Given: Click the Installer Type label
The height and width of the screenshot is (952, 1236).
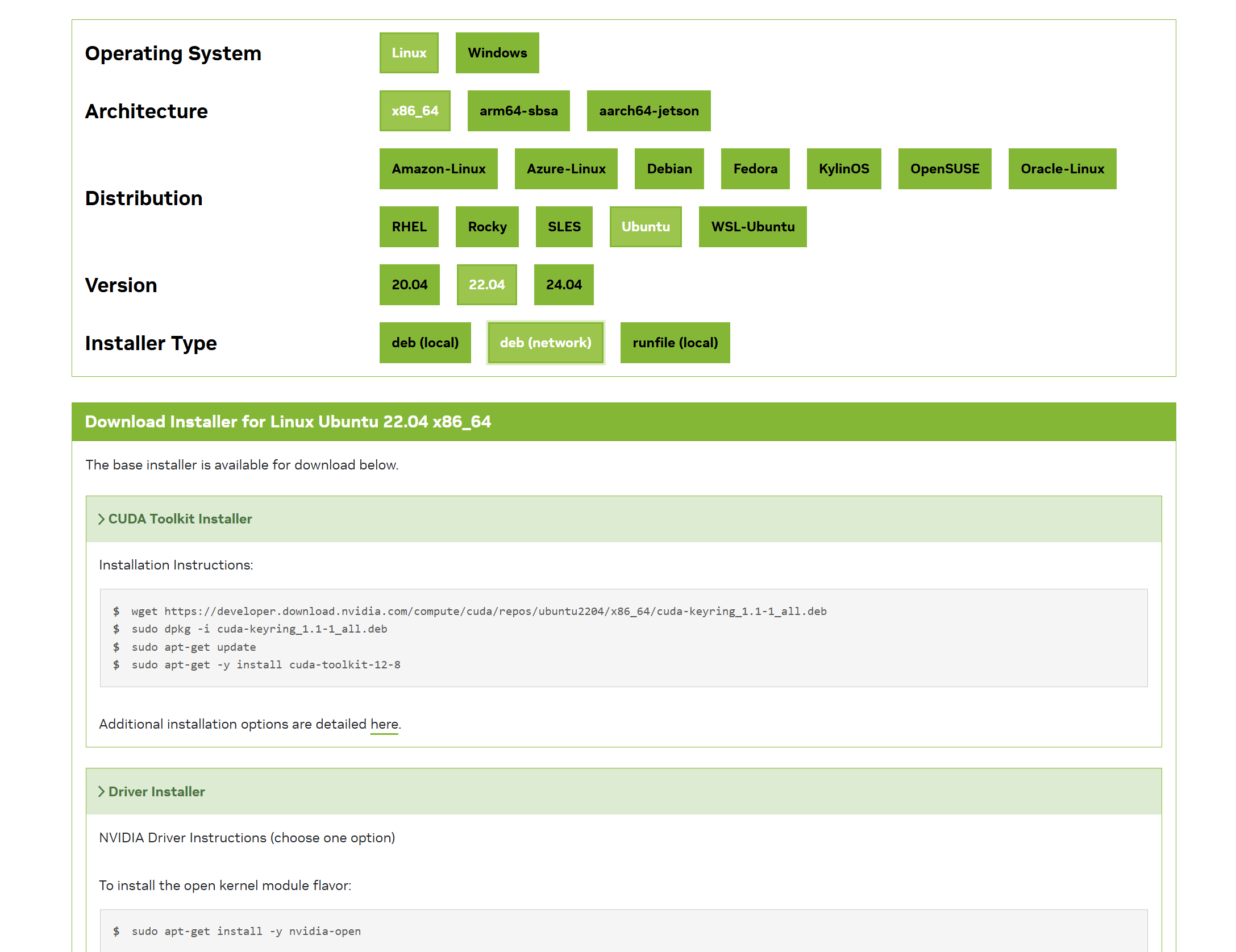Looking at the screenshot, I should pos(151,343).
